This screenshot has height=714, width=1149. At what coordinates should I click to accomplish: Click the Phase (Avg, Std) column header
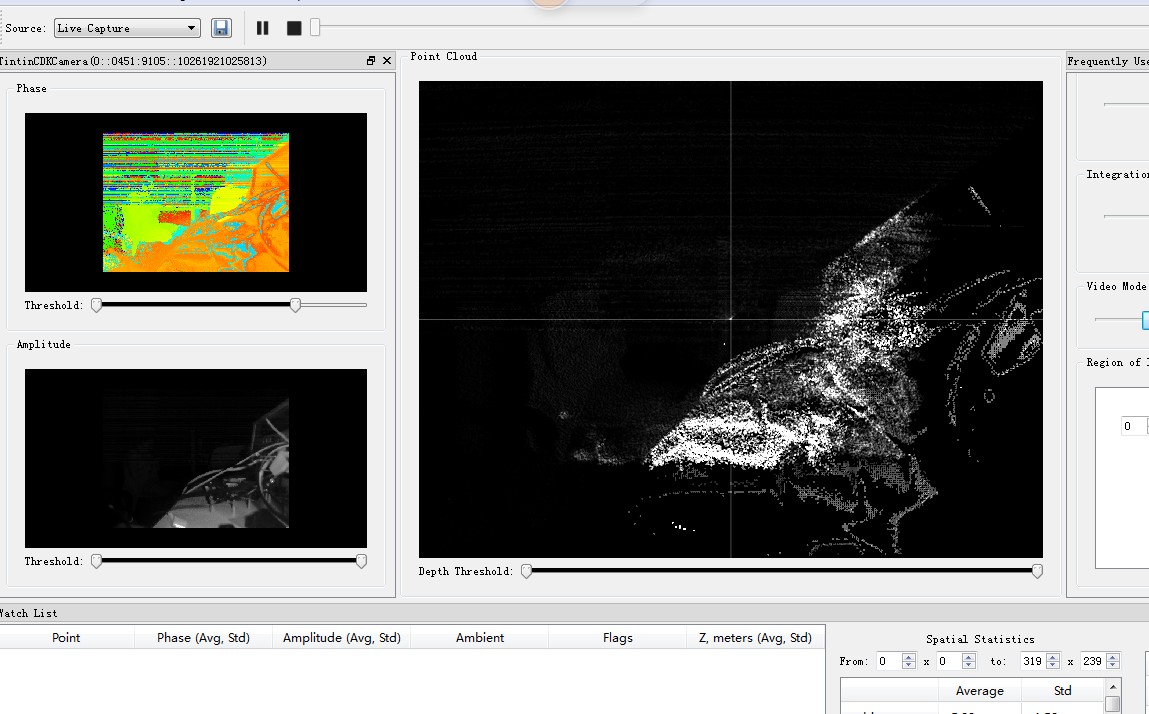point(203,637)
